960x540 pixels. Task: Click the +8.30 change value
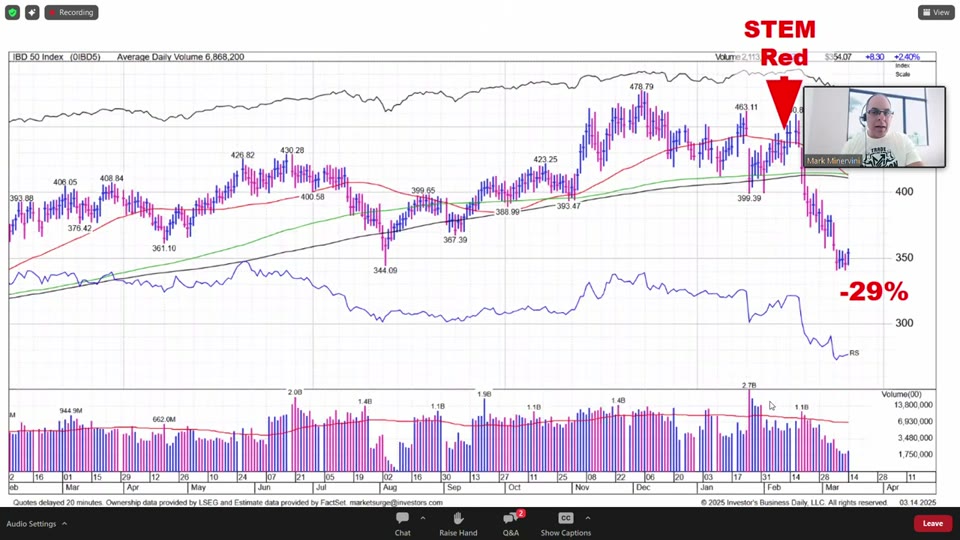pos(874,57)
